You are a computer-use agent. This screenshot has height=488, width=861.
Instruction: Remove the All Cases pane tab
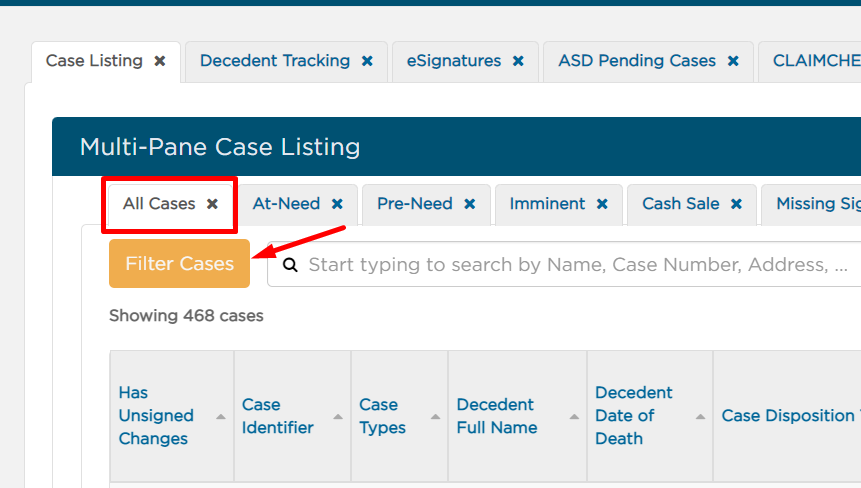[213, 204]
